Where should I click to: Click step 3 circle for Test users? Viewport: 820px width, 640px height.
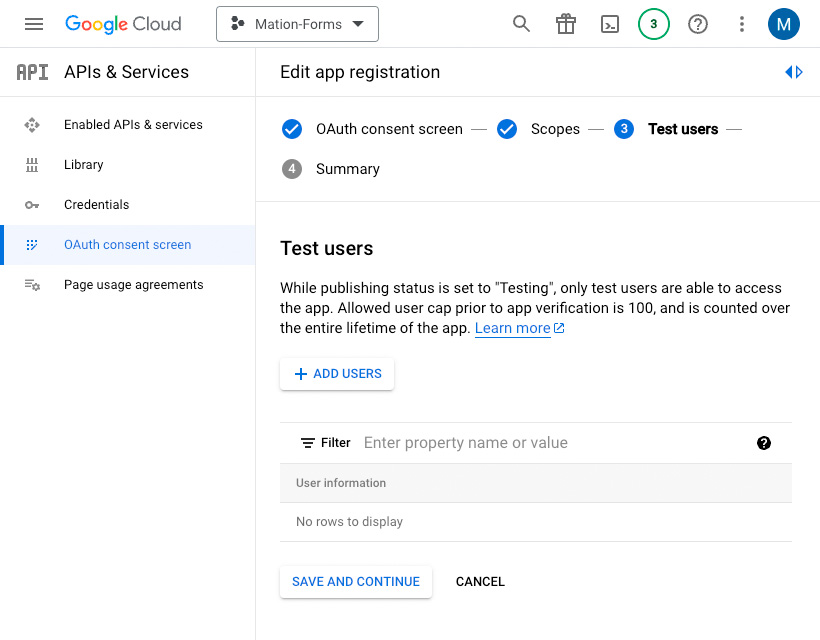pos(624,129)
